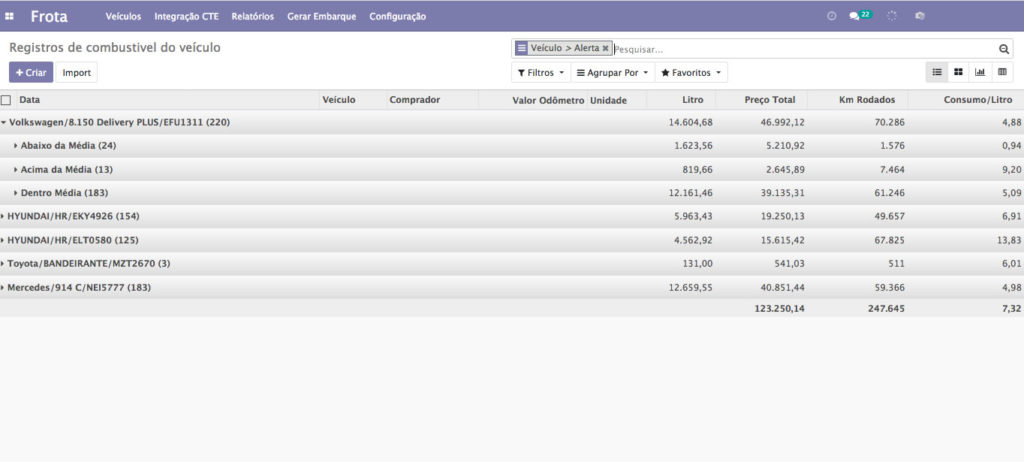Viewport: 1024px width, 462px height.
Task: Focus the Pesquisar search field
Action: click(803, 49)
